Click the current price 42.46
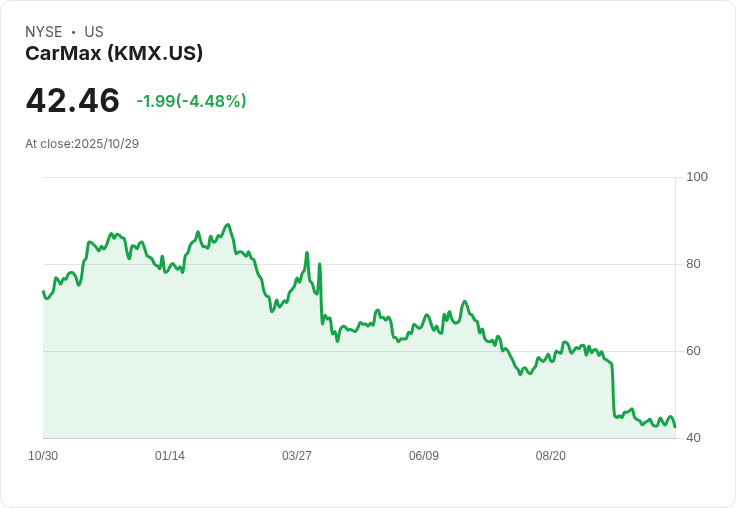 (72, 100)
